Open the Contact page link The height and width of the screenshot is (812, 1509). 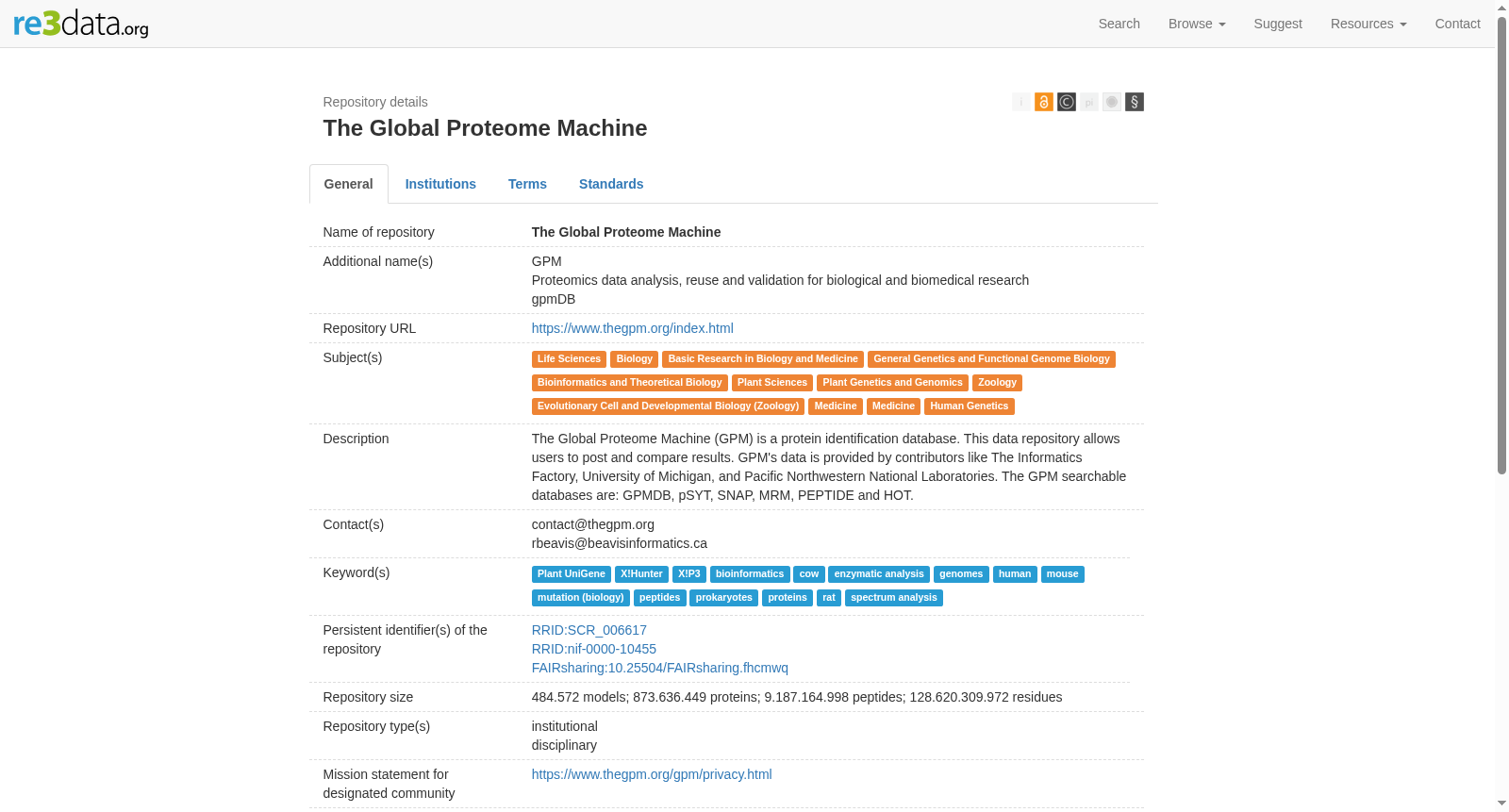point(1457,24)
